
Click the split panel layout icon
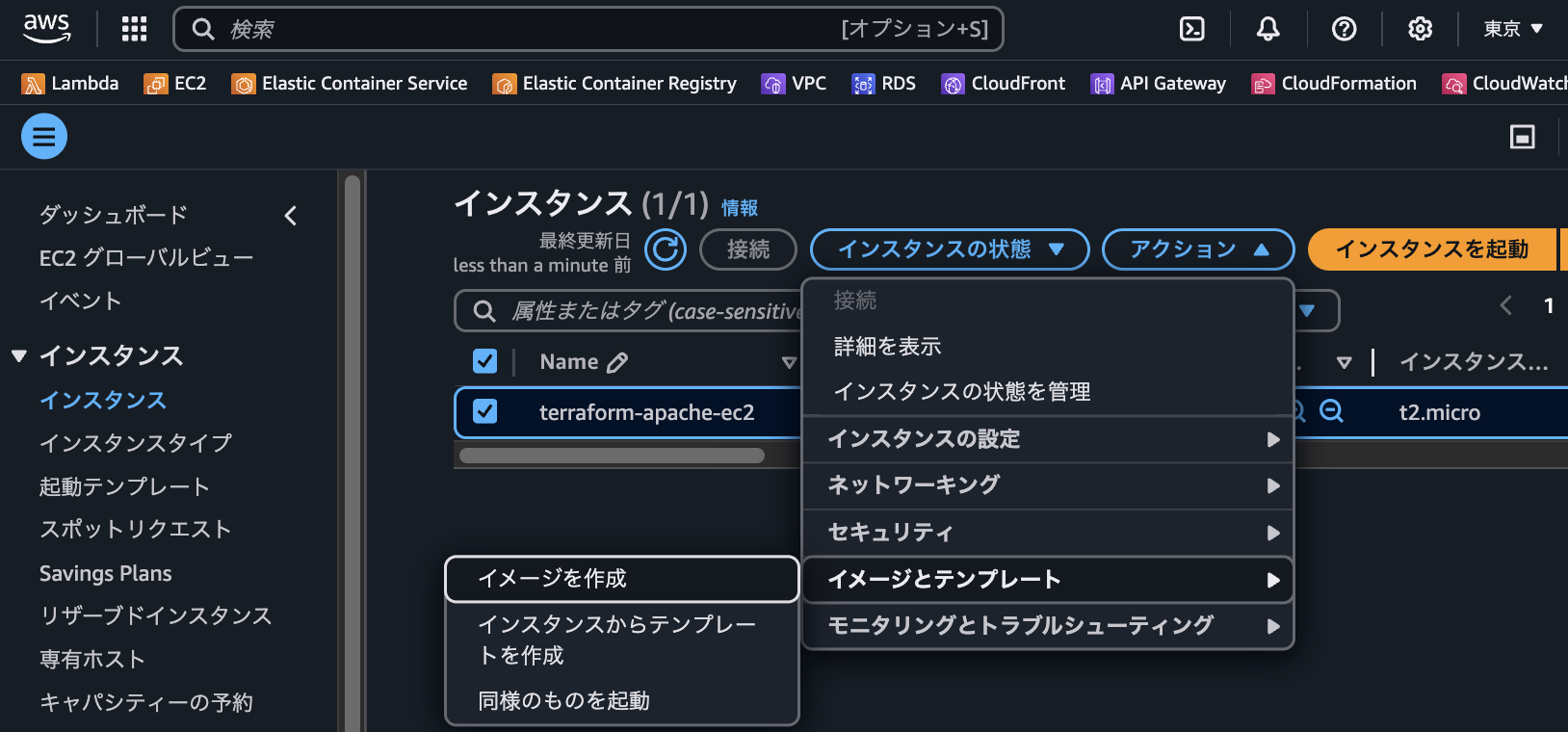click(1522, 137)
